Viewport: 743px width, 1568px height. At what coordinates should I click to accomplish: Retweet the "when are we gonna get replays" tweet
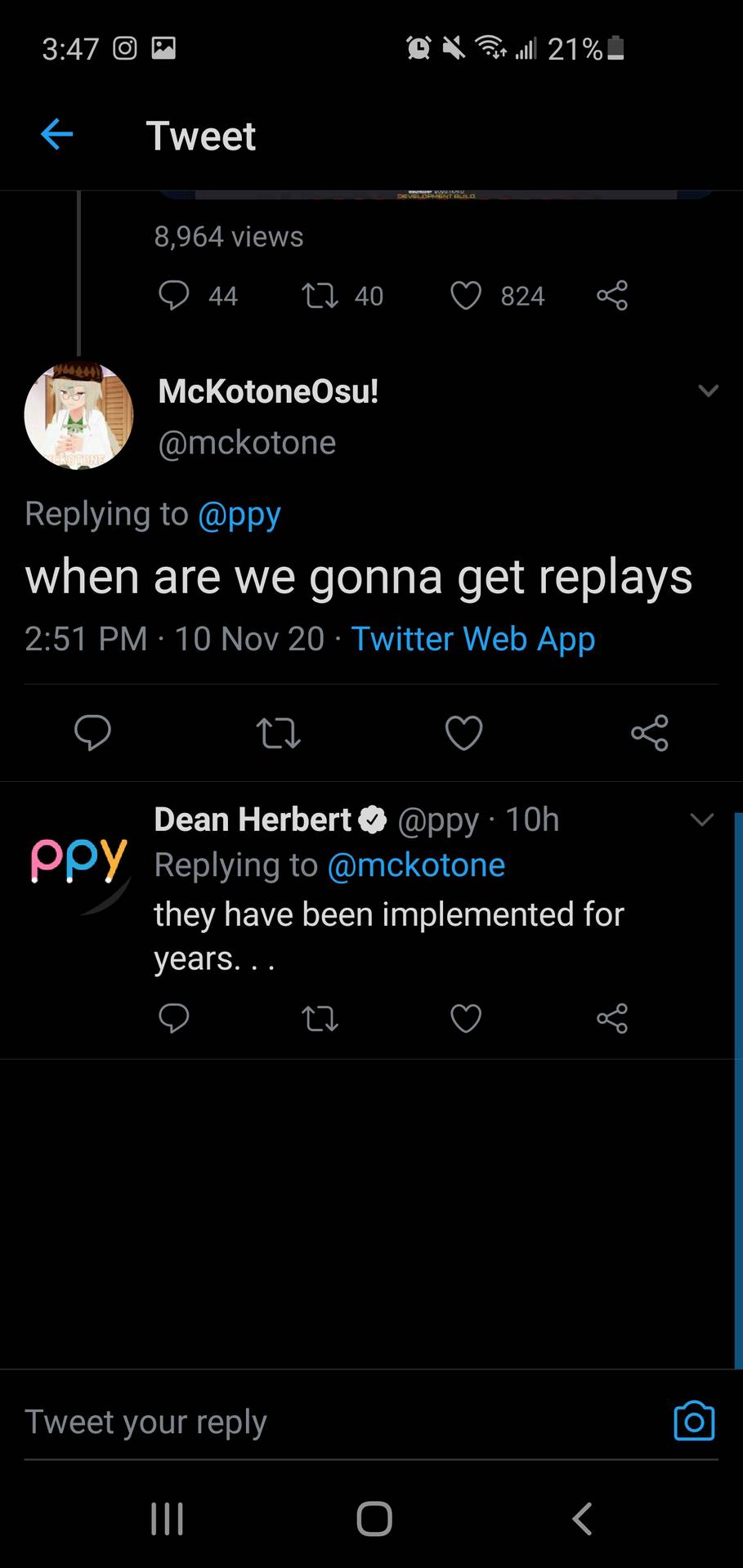(278, 733)
